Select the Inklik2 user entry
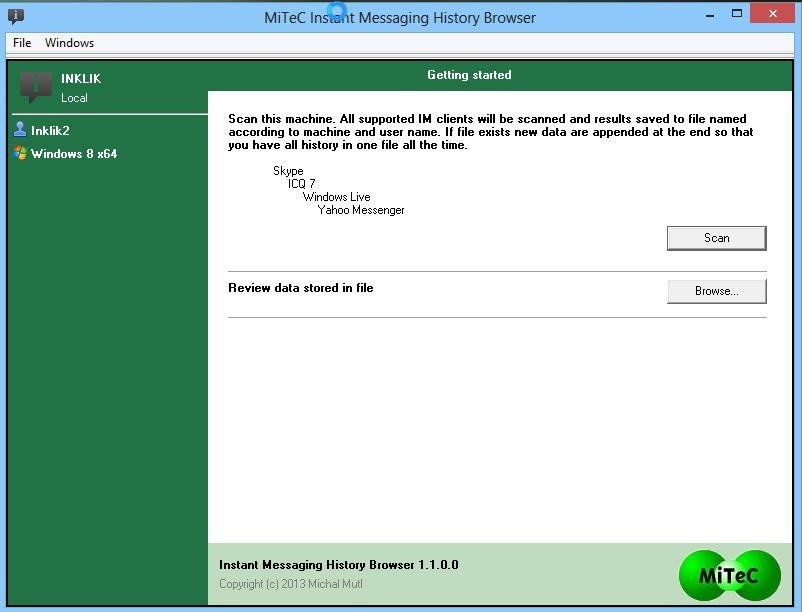Screen dimensions: 802x612 tap(50, 131)
